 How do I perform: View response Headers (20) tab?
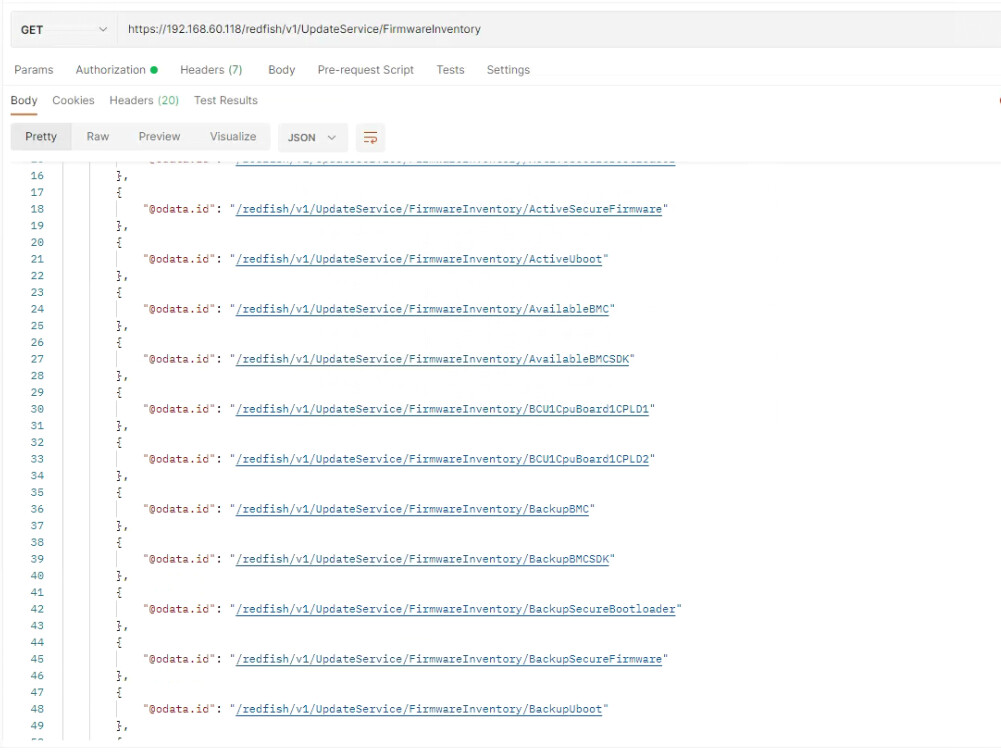tap(144, 101)
